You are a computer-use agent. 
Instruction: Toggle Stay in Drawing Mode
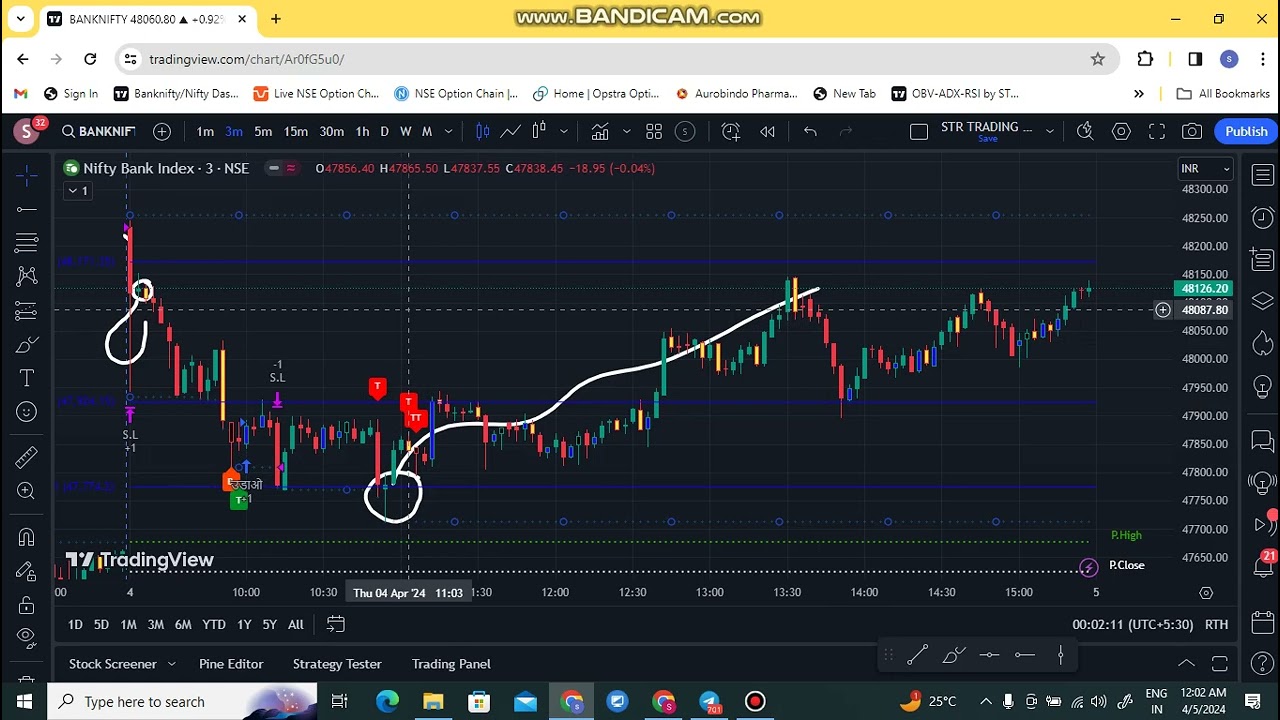pyautogui.click(x=27, y=571)
